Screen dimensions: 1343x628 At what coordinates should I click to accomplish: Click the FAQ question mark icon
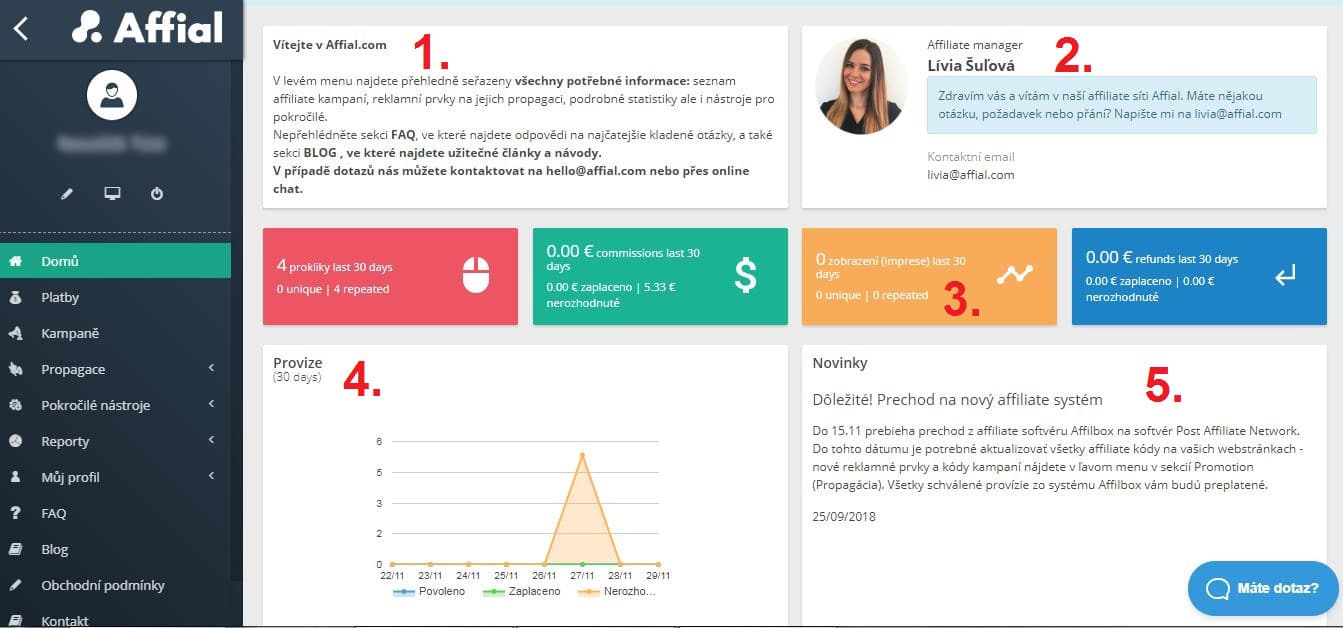pyautogui.click(x=15, y=513)
